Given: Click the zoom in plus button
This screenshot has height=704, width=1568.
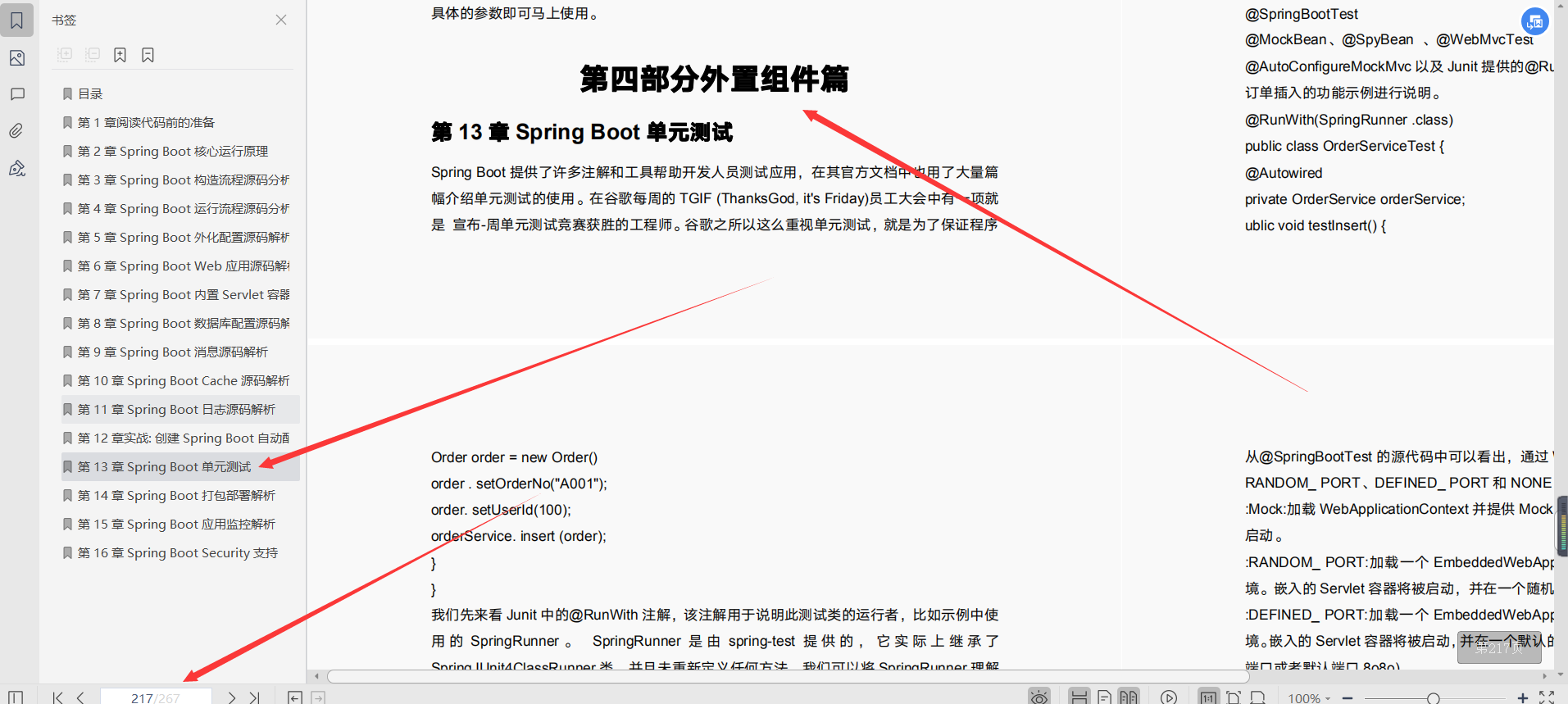Looking at the screenshot, I should [x=1523, y=698].
